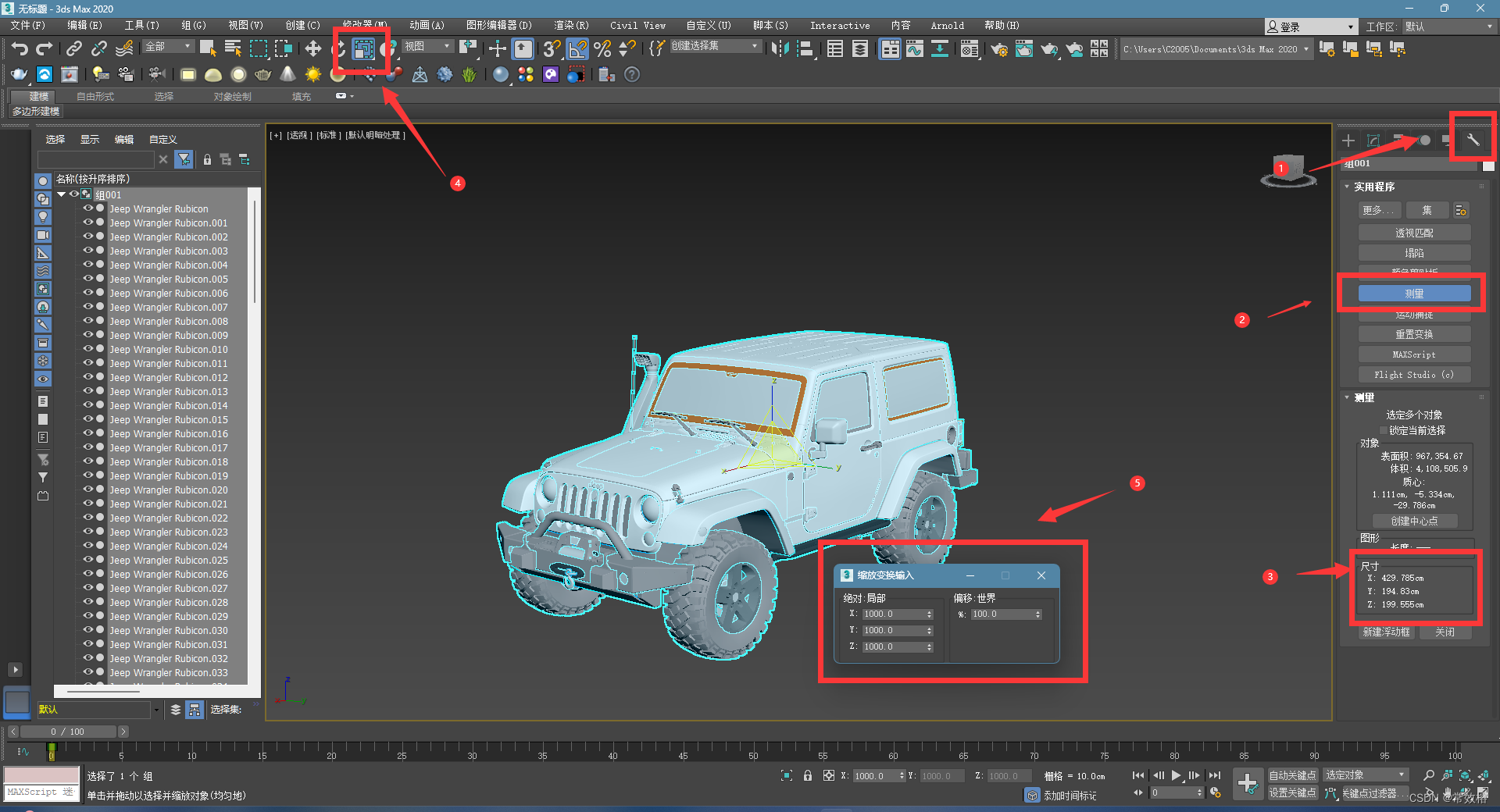Switch to the 自由形式 ribbon tab
The image size is (1500, 812).
click(95, 97)
